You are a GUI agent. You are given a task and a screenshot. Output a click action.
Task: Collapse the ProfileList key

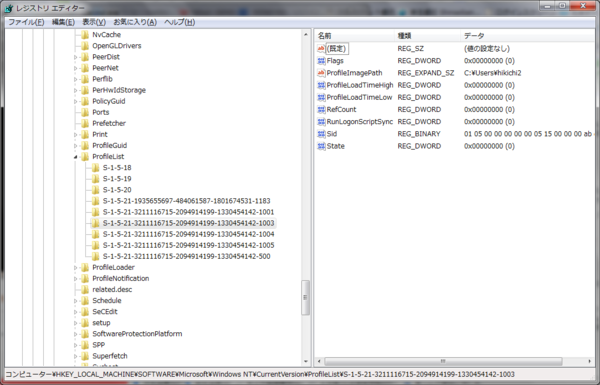(75, 157)
